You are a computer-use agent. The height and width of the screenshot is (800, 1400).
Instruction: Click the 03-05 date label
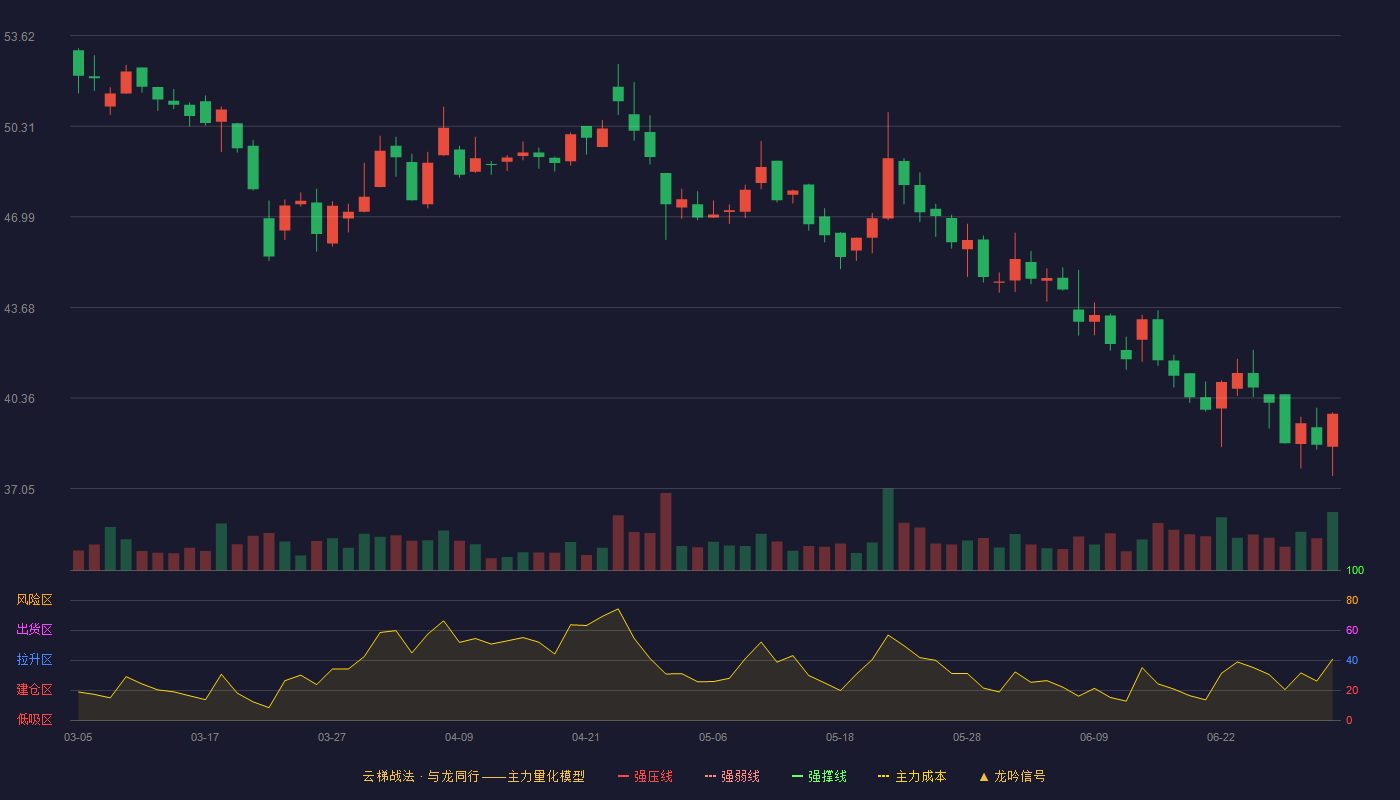pyautogui.click(x=78, y=737)
